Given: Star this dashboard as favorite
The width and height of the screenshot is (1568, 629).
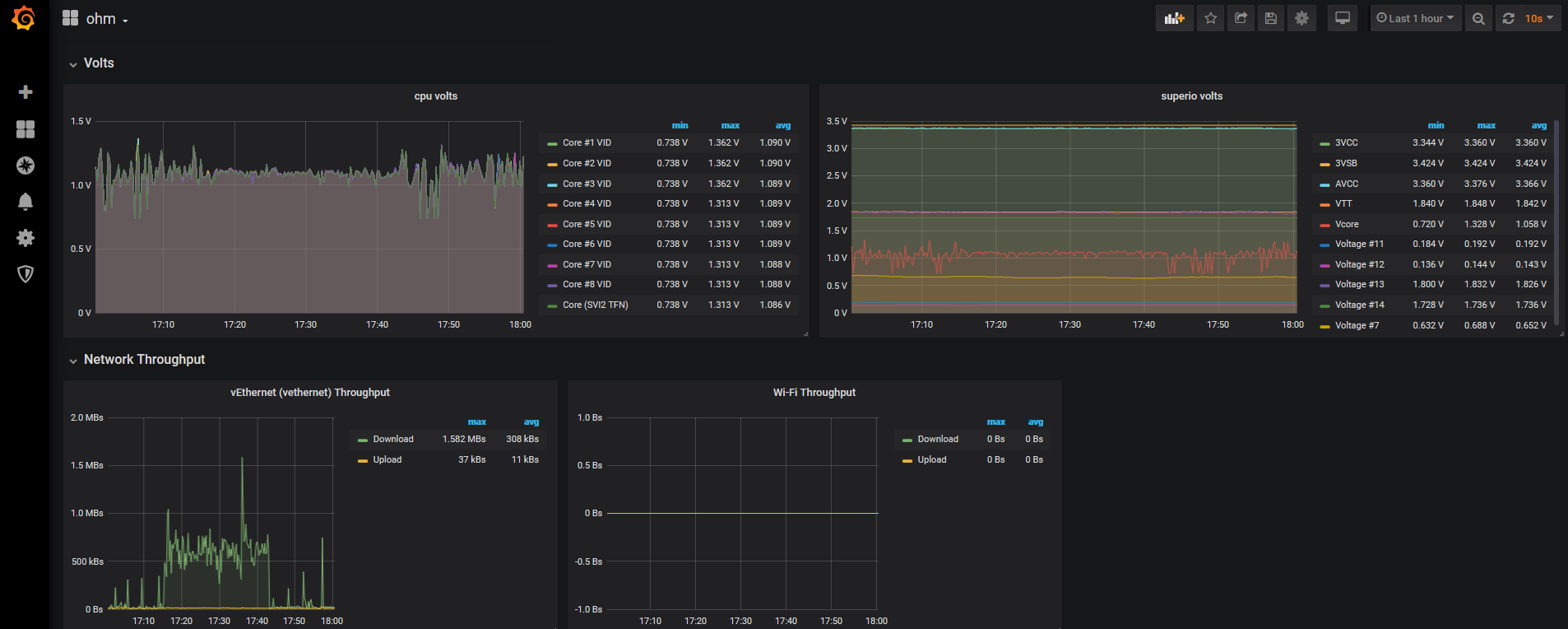Looking at the screenshot, I should [x=1210, y=18].
